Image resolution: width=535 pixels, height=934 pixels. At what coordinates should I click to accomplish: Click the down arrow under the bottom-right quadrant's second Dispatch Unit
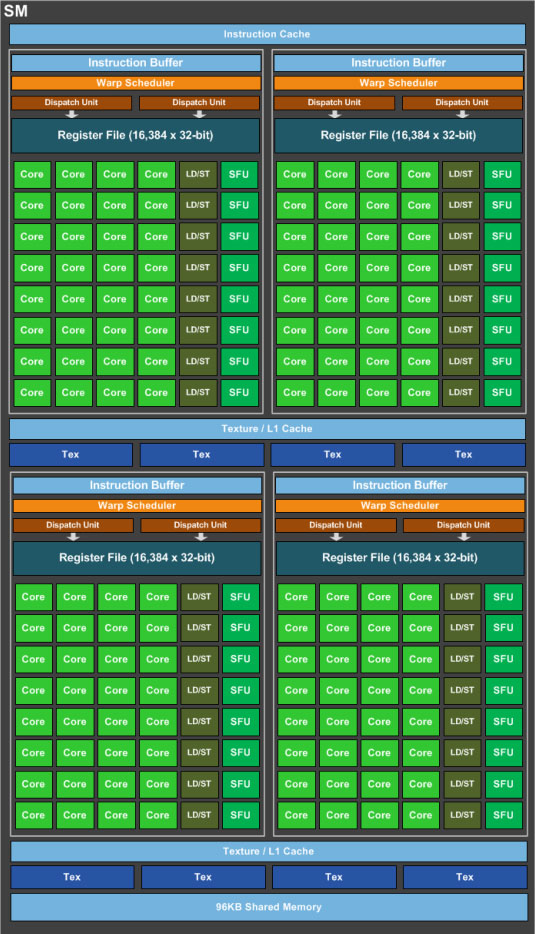[x=463, y=537]
